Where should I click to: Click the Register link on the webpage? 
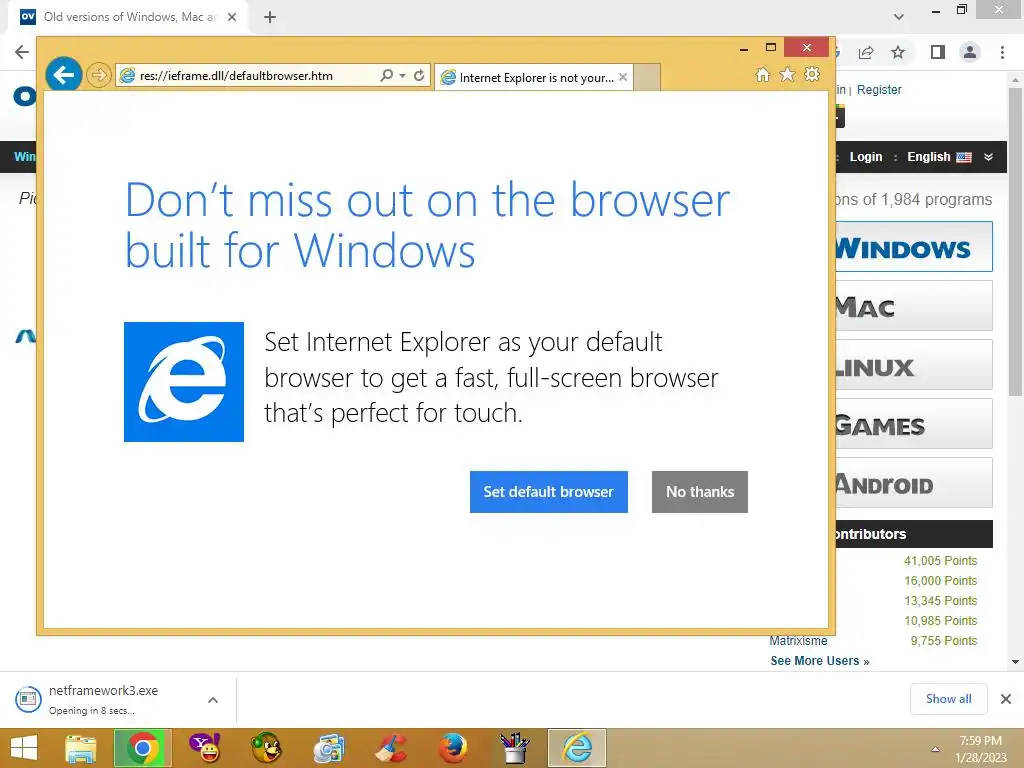(879, 89)
